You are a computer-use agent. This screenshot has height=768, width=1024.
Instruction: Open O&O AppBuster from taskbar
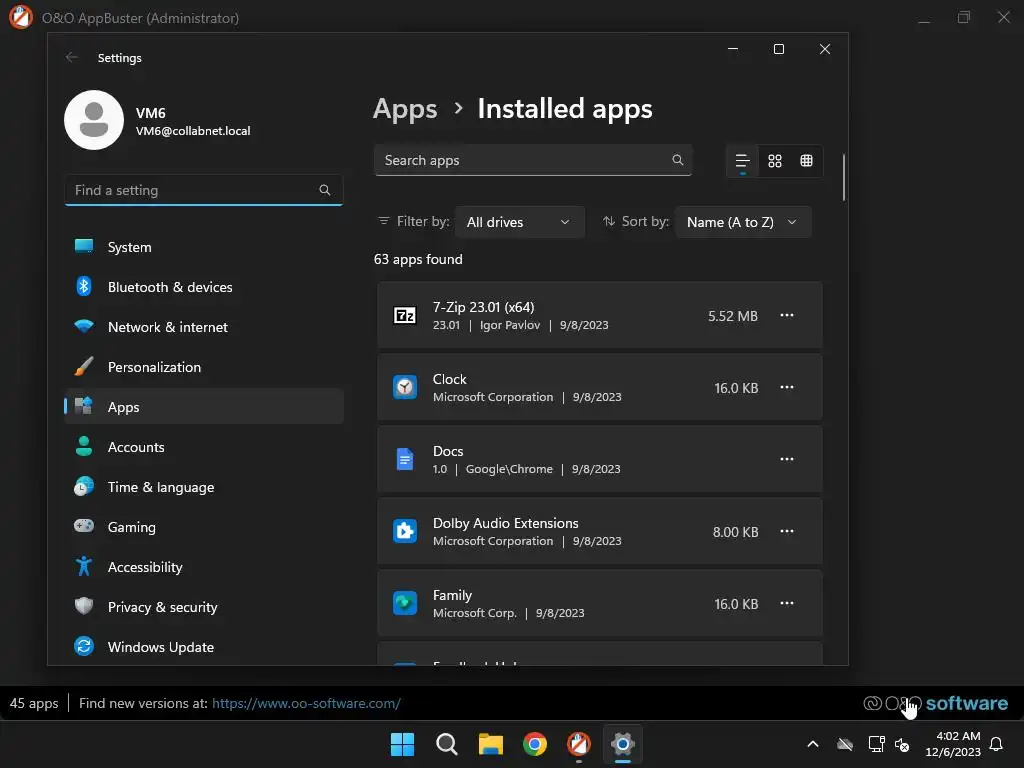(579, 744)
